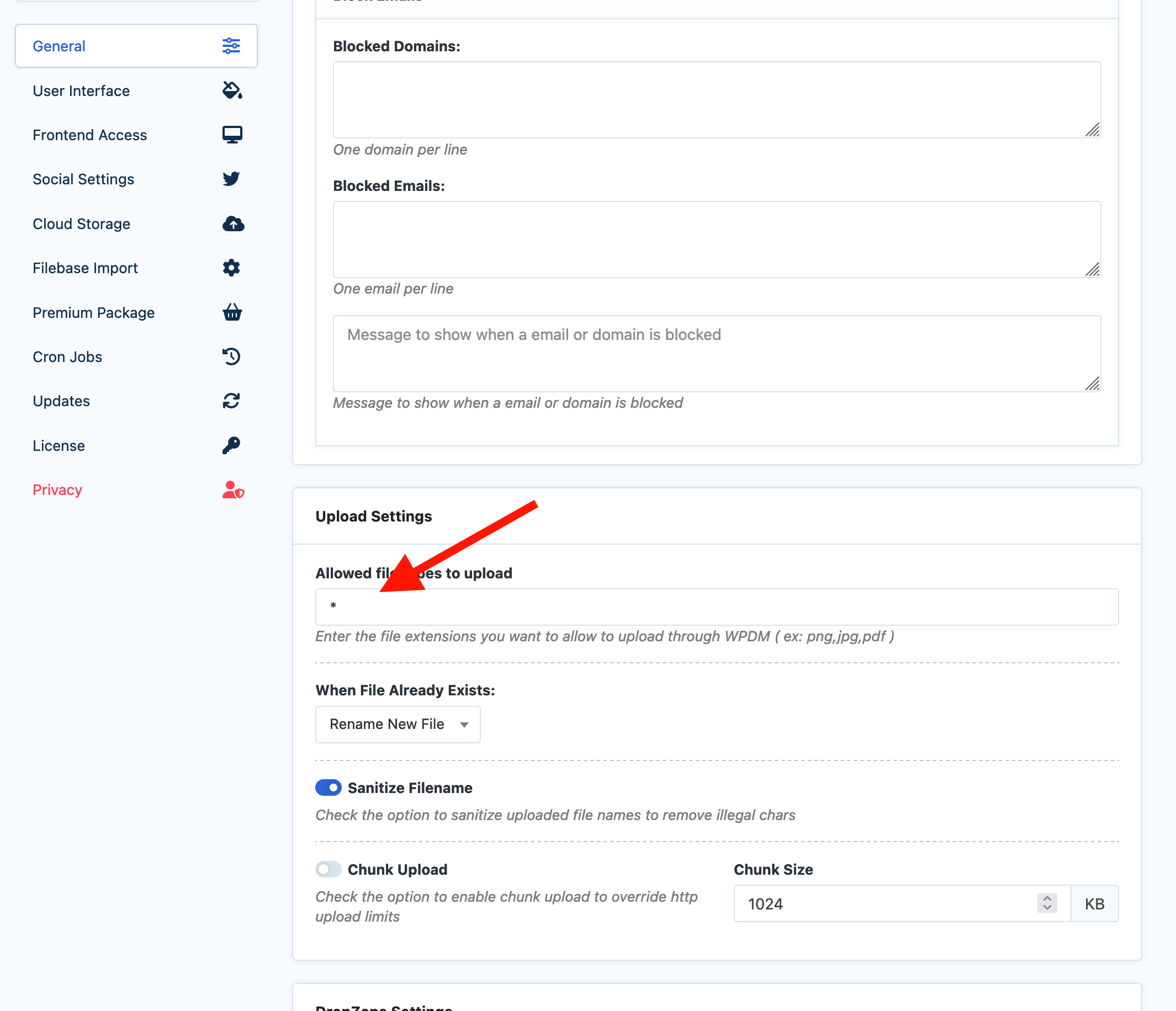This screenshot has width=1176, height=1011.
Task: Open the Filebase Import section
Action: coord(136,268)
